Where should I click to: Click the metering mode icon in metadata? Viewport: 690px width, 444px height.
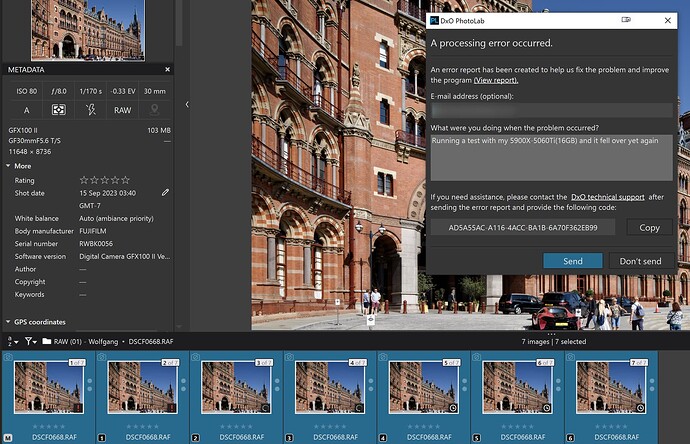pos(59,110)
